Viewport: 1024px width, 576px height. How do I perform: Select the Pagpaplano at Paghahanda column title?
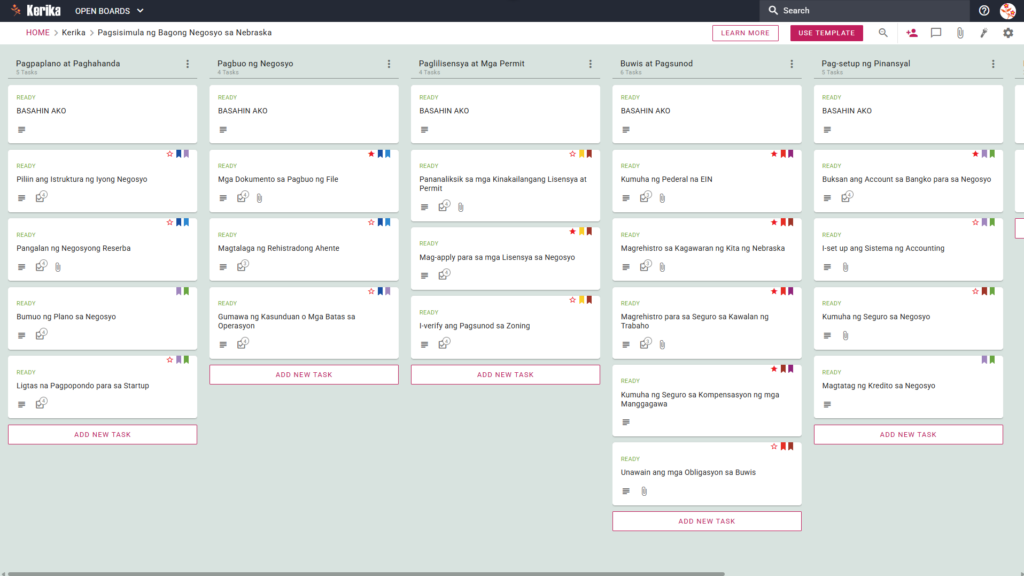(68, 63)
